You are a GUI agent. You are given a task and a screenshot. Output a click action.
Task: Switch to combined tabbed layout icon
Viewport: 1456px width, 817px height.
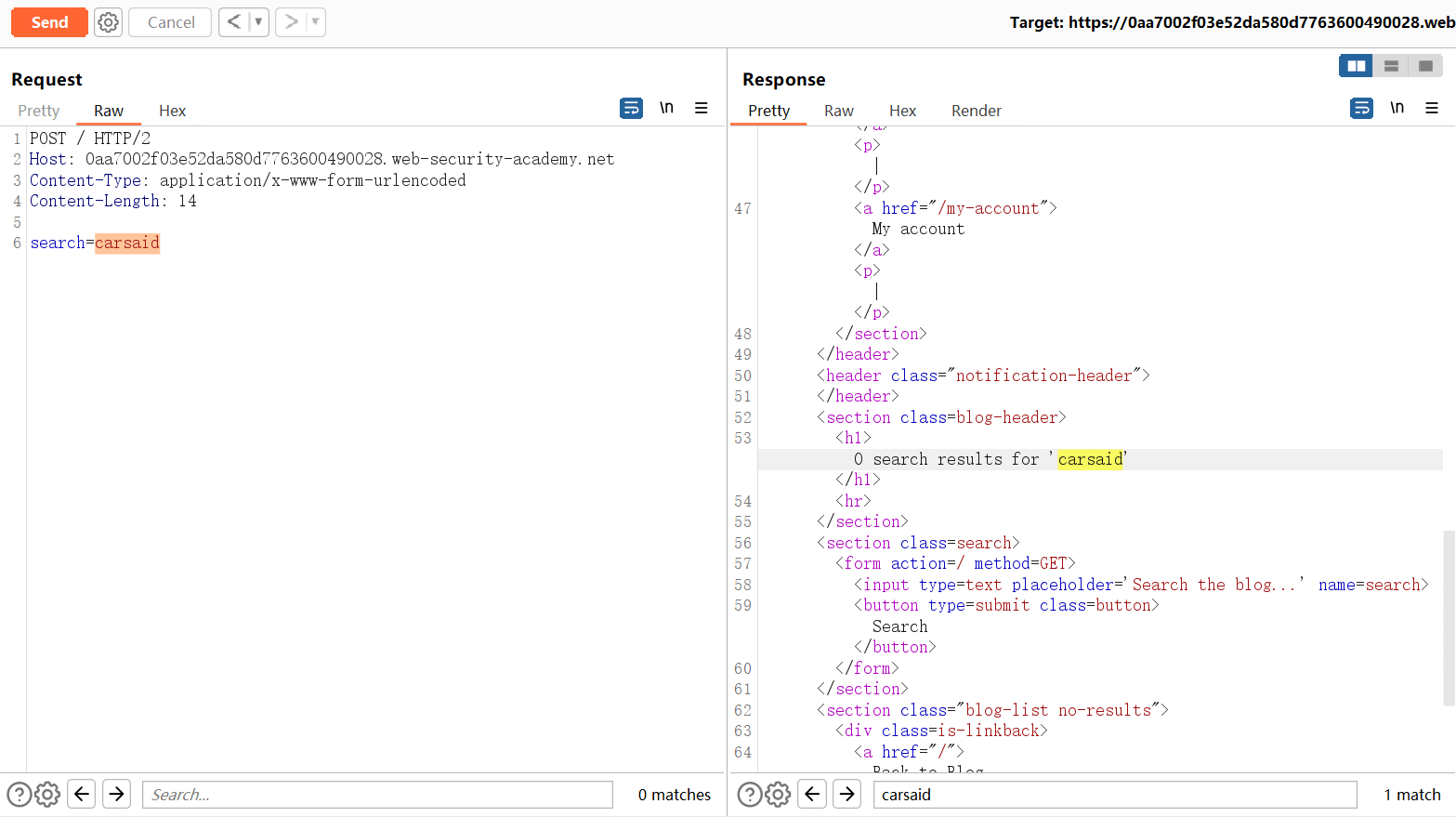[x=1425, y=66]
